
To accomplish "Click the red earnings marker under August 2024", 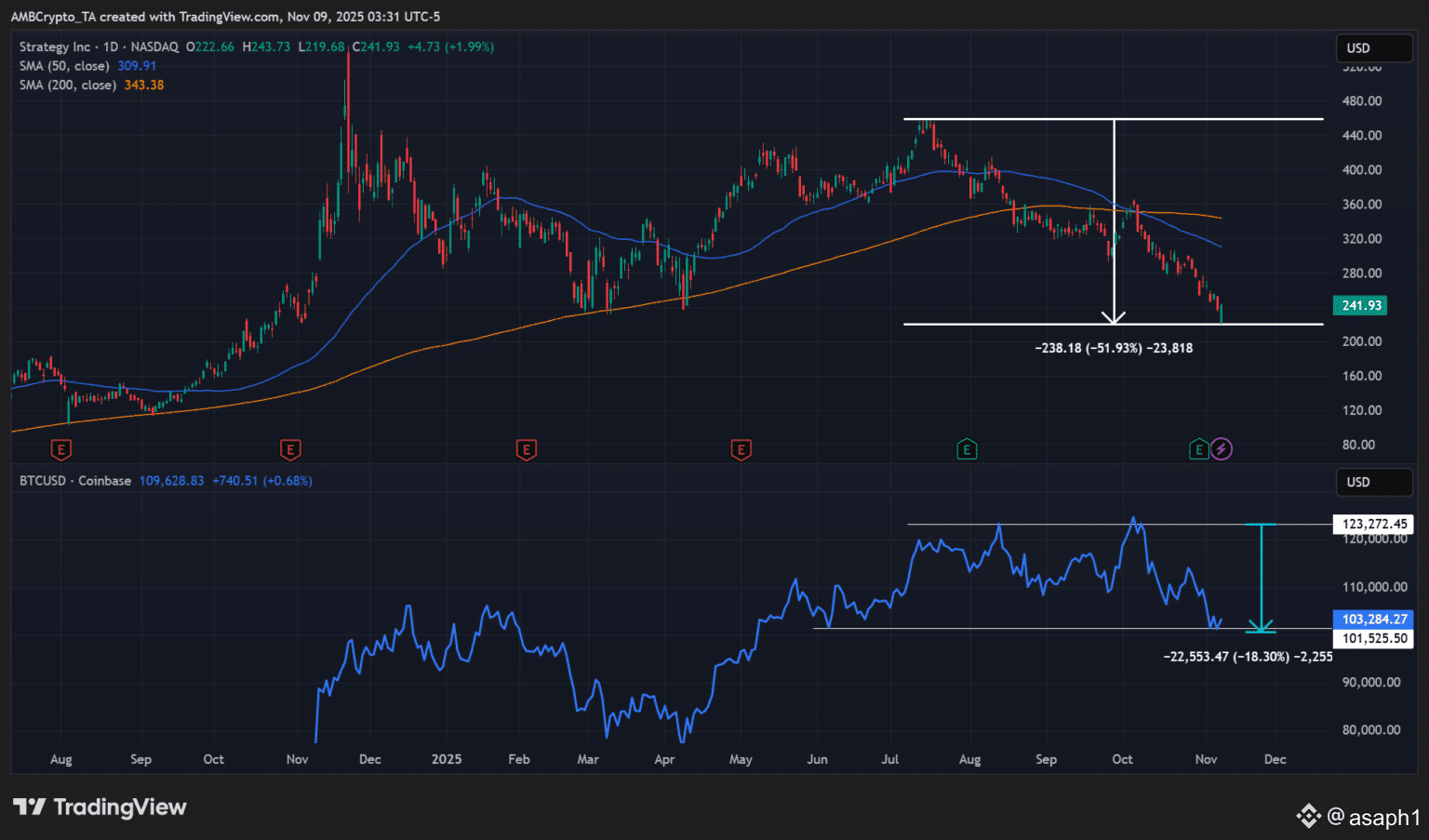I will click(61, 450).
